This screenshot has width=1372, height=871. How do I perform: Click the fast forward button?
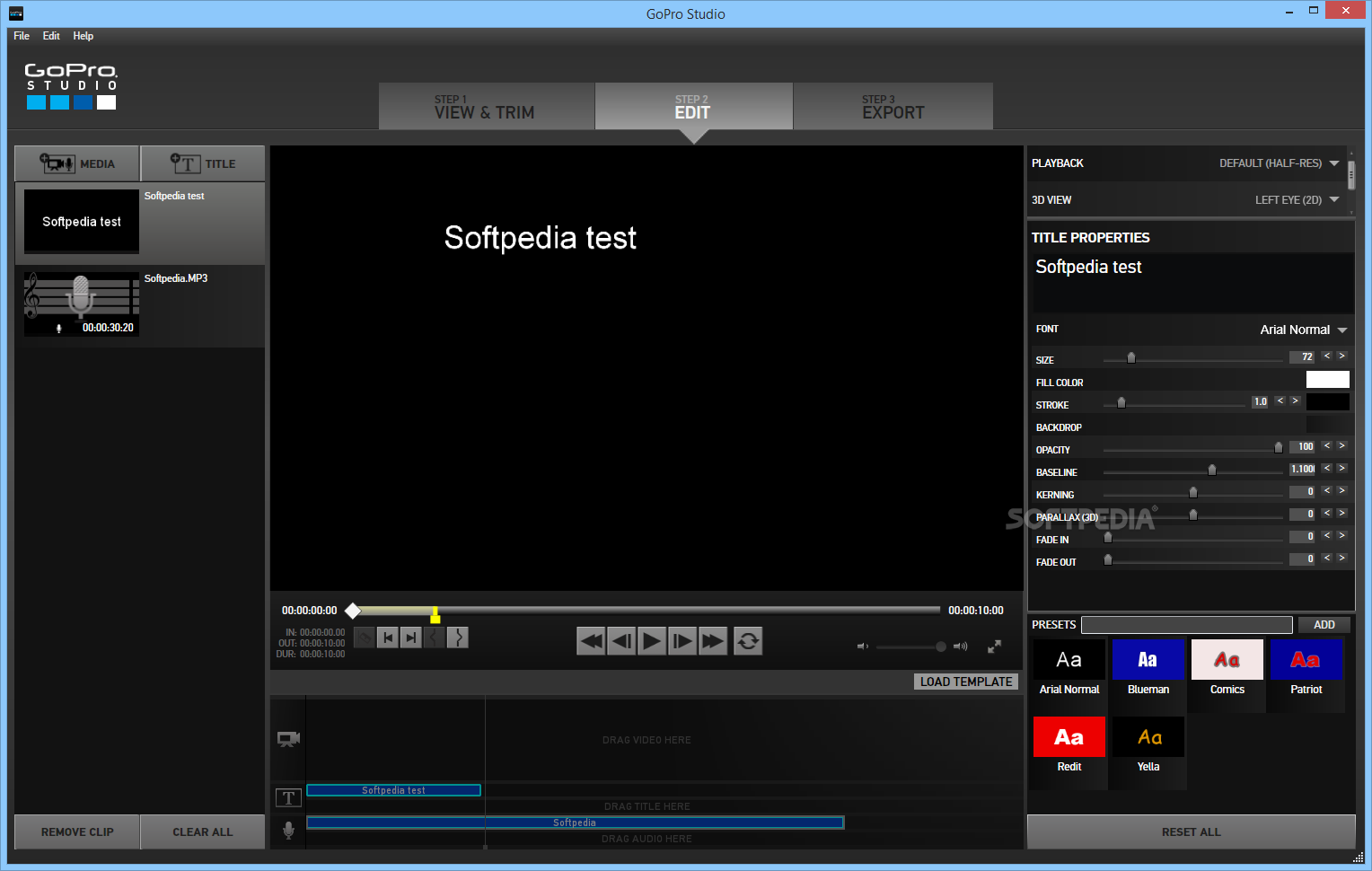pyautogui.click(x=713, y=641)
